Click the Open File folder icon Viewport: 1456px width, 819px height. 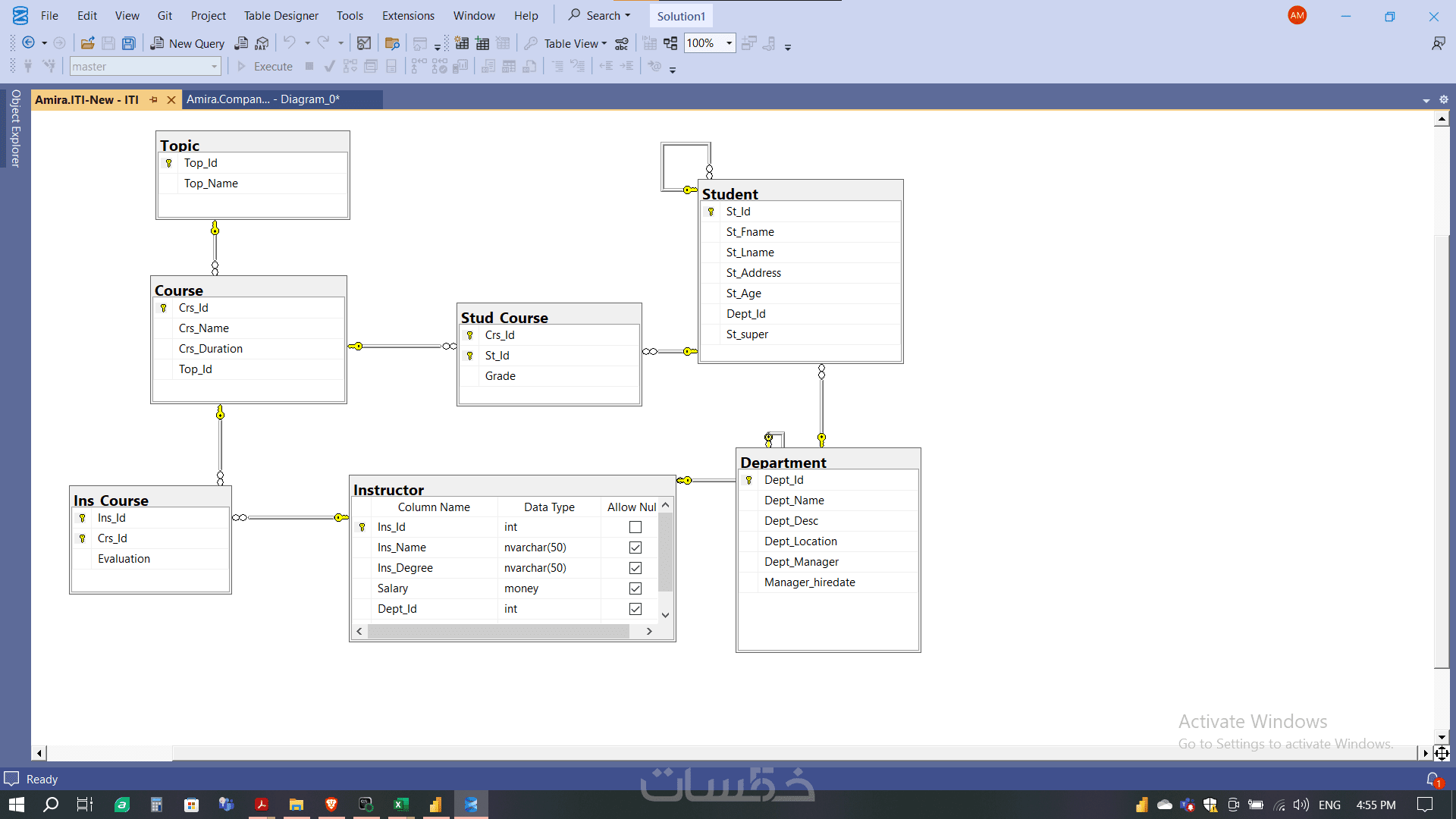87,43
